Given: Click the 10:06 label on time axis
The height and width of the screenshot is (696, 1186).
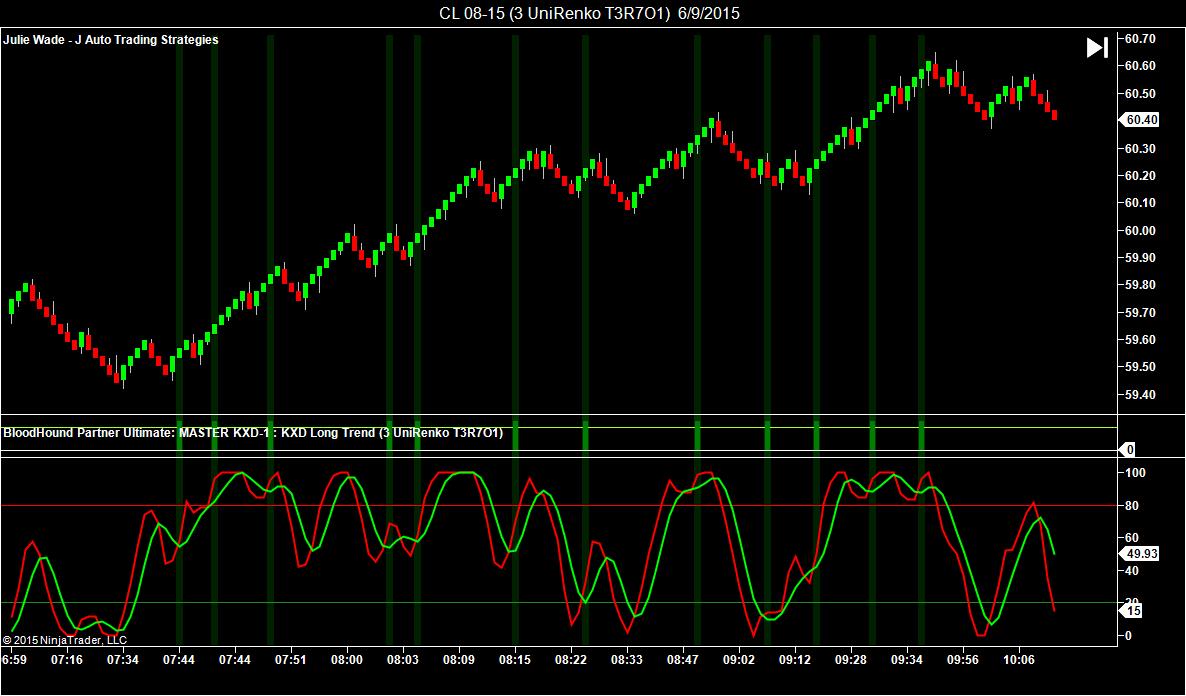Looking at the screenshot, I should 1019,660.
